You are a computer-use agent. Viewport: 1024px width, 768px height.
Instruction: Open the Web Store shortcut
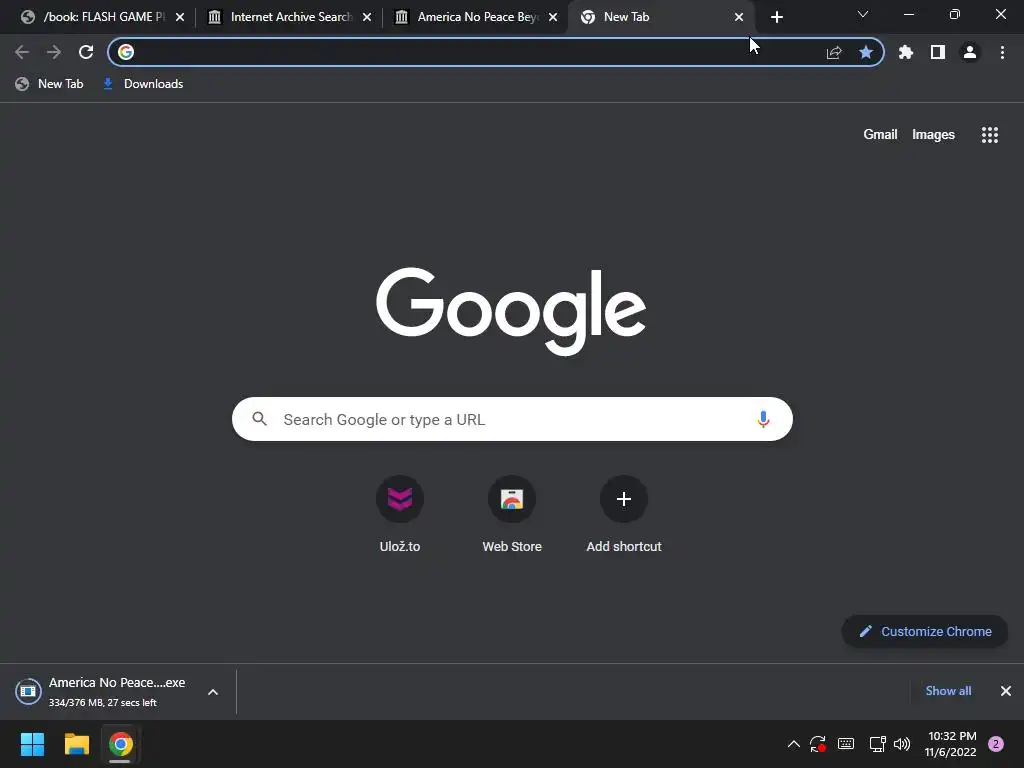click(x=512, y=515)
